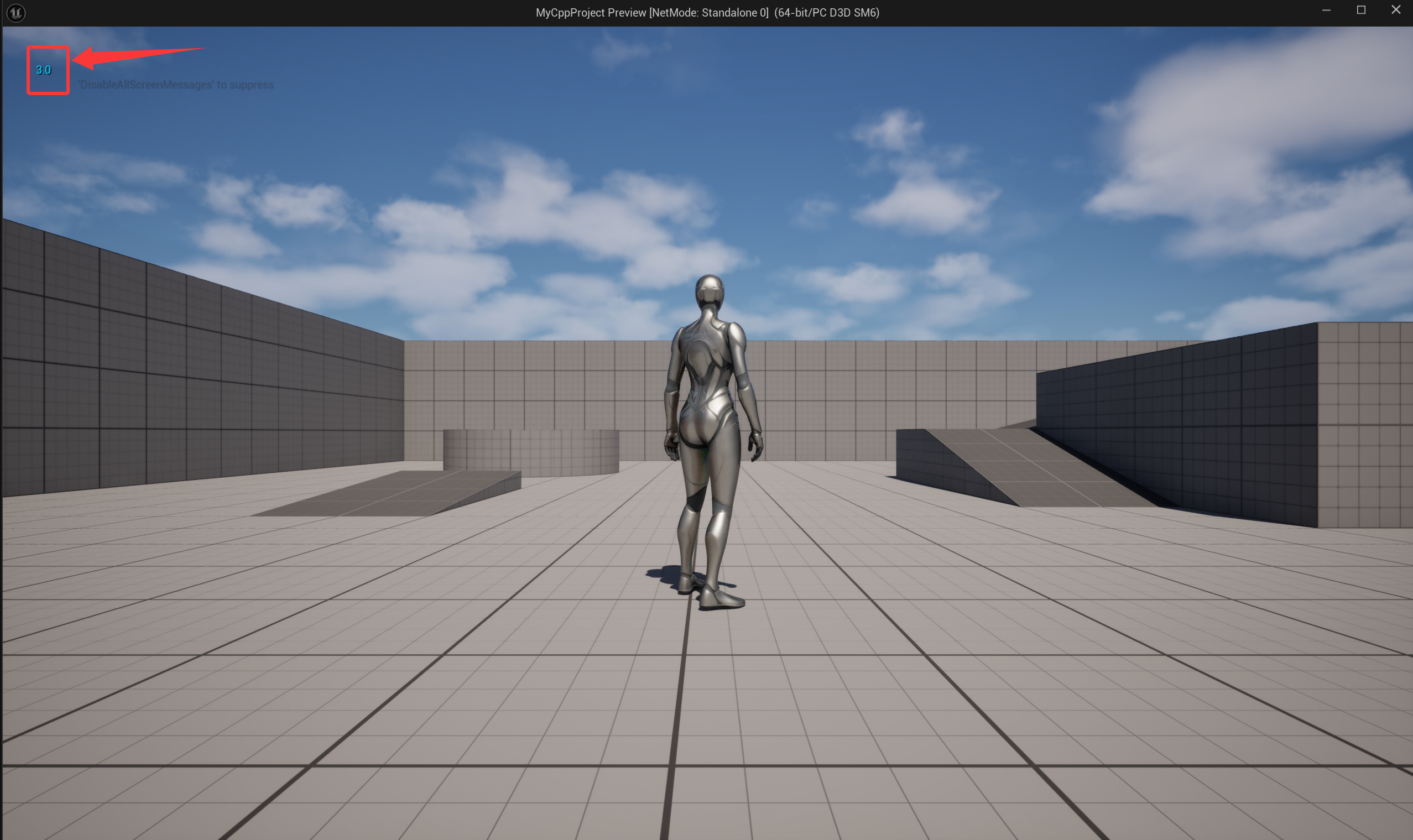Click the cyan 3.0 debug value
The width and height of the screenshot is (1413, 840).
click(x=44, y=70)
